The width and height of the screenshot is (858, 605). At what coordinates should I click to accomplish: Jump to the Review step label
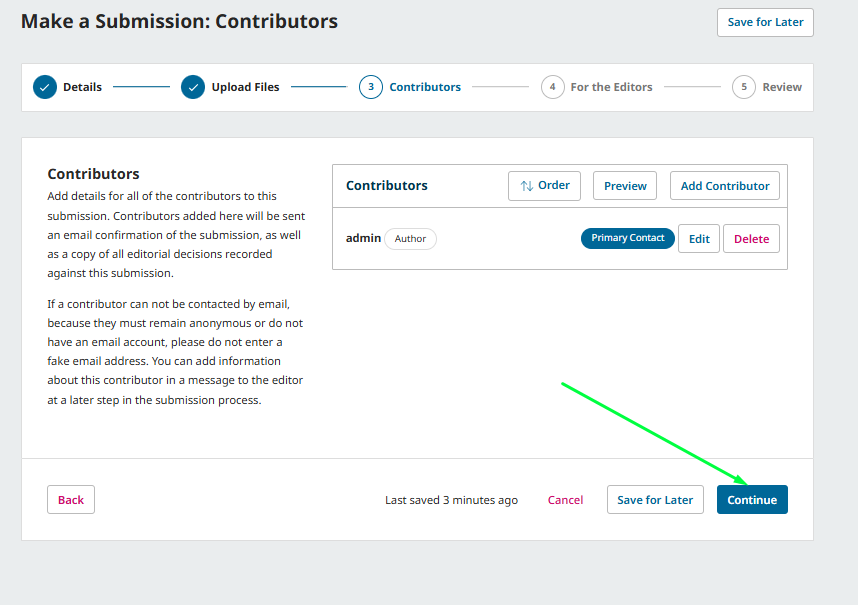click(782, 87)
